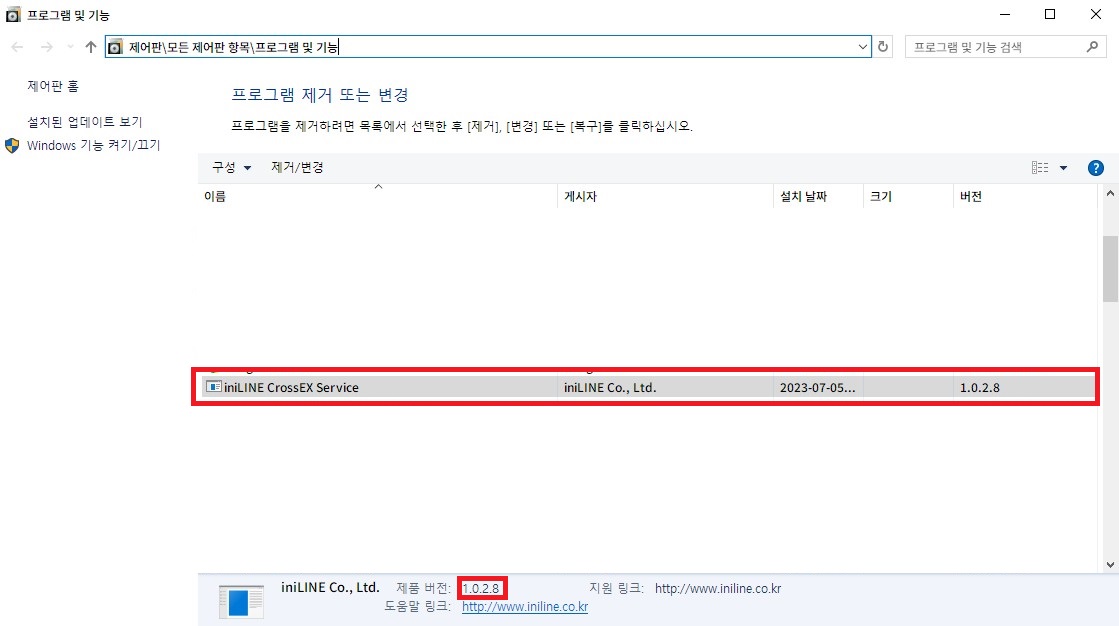Click the scroll up arrow of list
Screen dimensions: 1119x626
click(1110, 193)
